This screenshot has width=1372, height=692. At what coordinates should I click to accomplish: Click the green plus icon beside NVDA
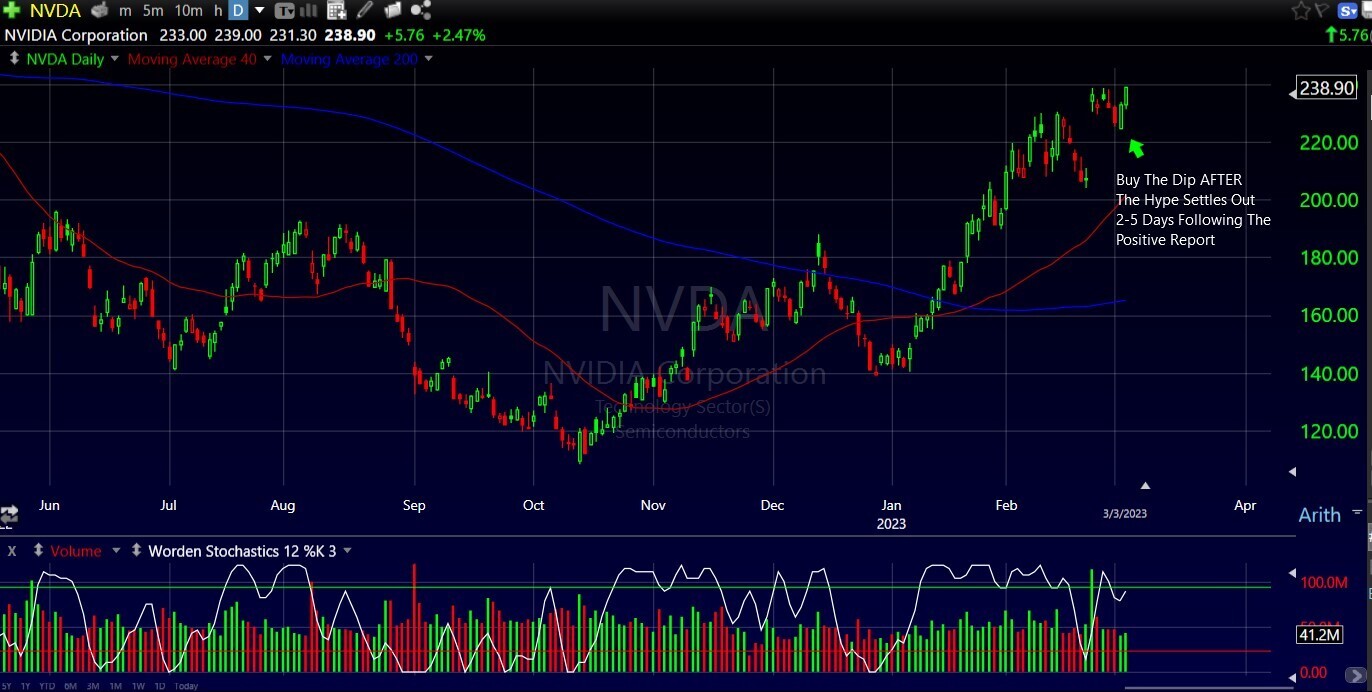(x=11, y=11)
